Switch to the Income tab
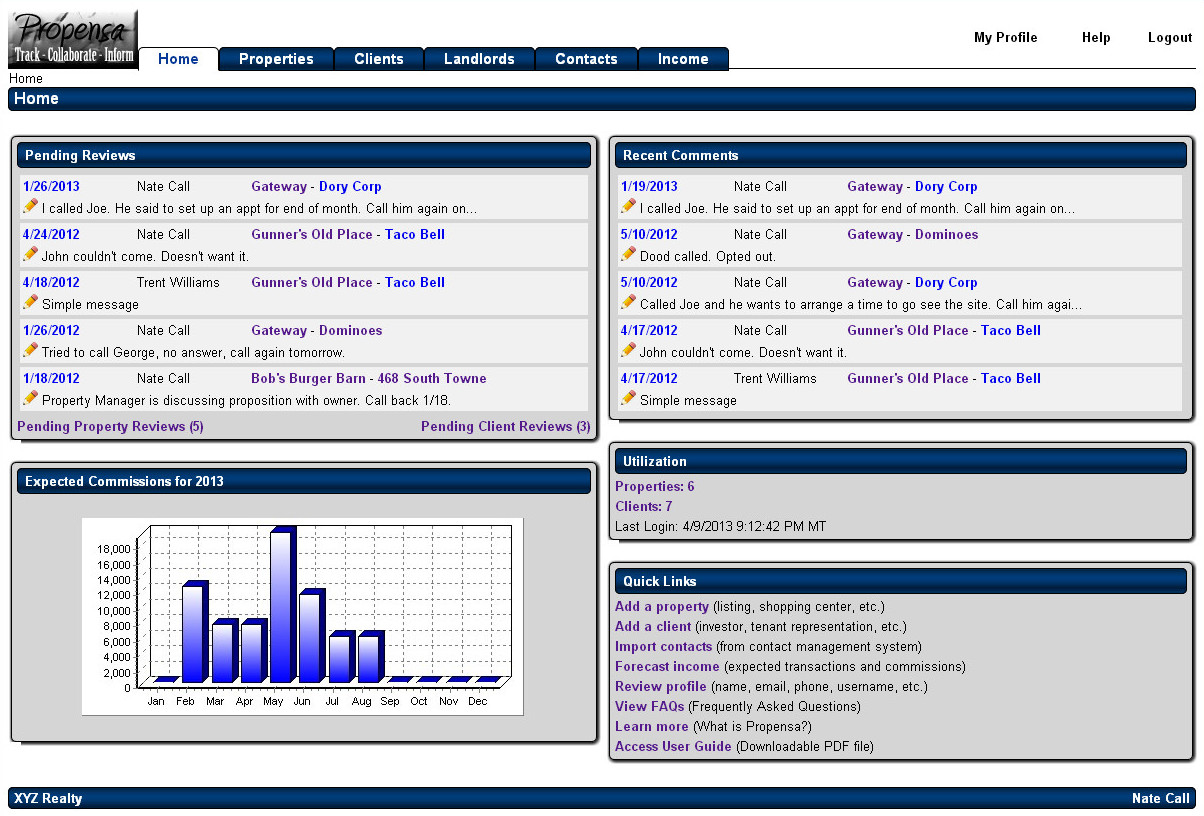 (x=683, y=59)
